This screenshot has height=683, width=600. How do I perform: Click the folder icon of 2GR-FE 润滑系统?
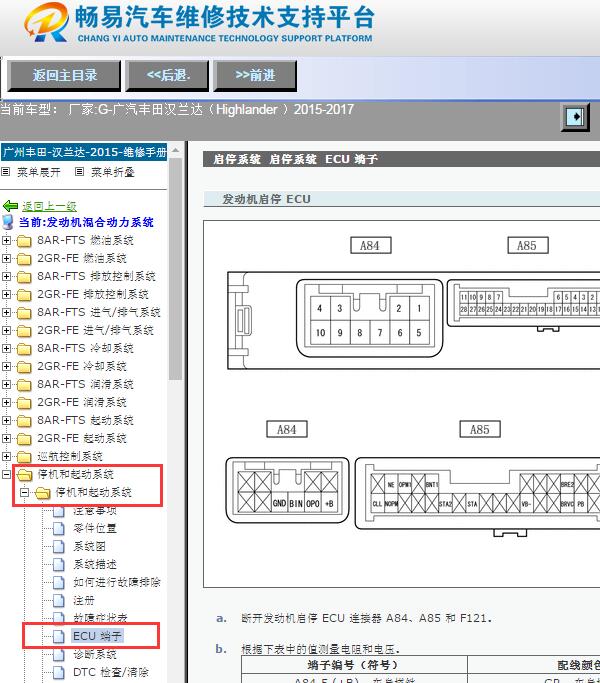coord(24,403)
